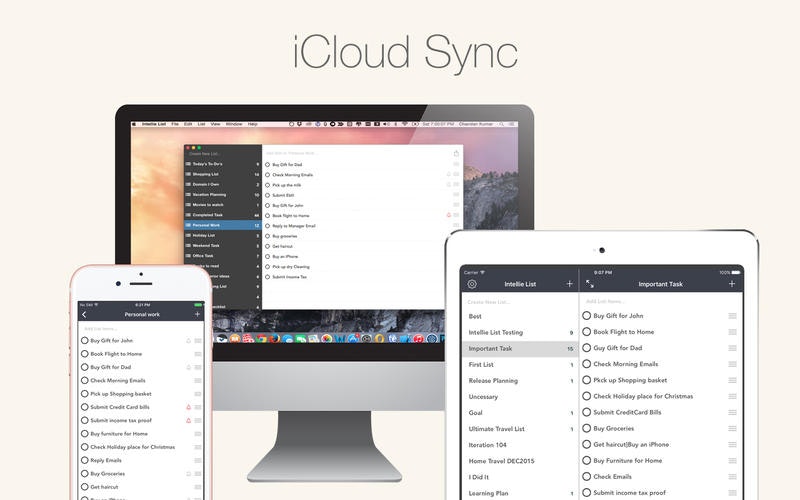800x500 pixels.
Task: Click share icon in Mac Intellie List window
Action: point(456,153)
